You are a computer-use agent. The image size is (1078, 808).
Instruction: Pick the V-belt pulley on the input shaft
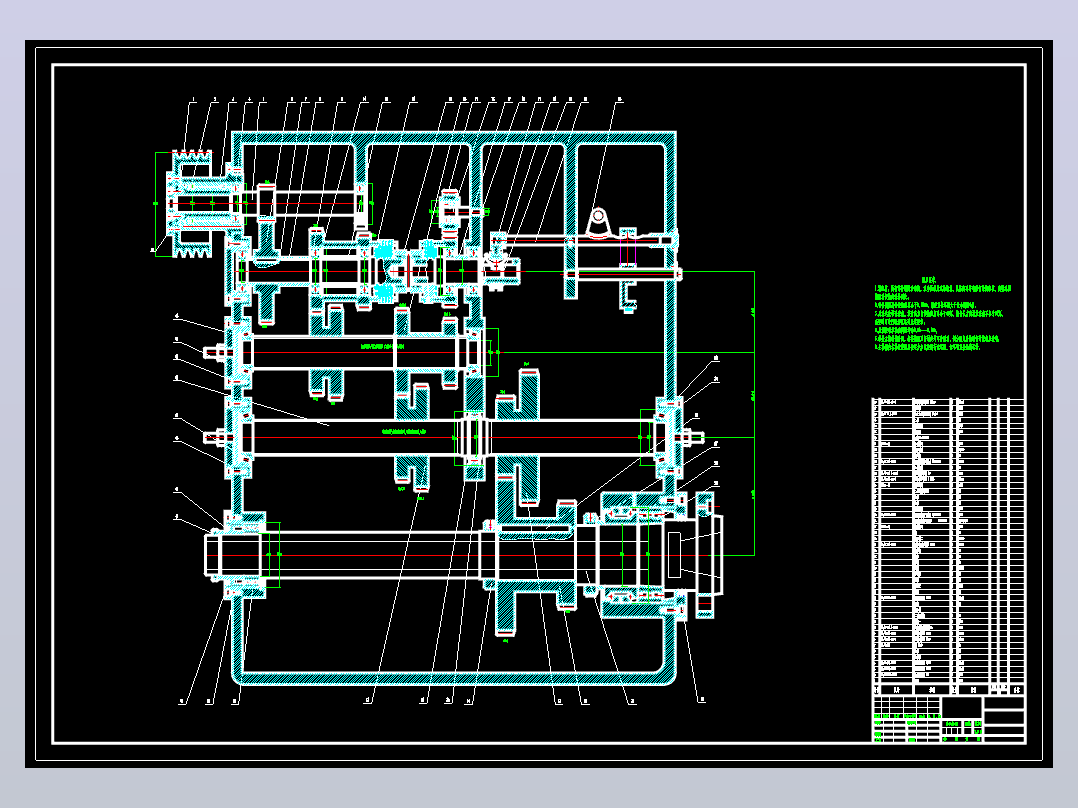[x=191, y=204]
